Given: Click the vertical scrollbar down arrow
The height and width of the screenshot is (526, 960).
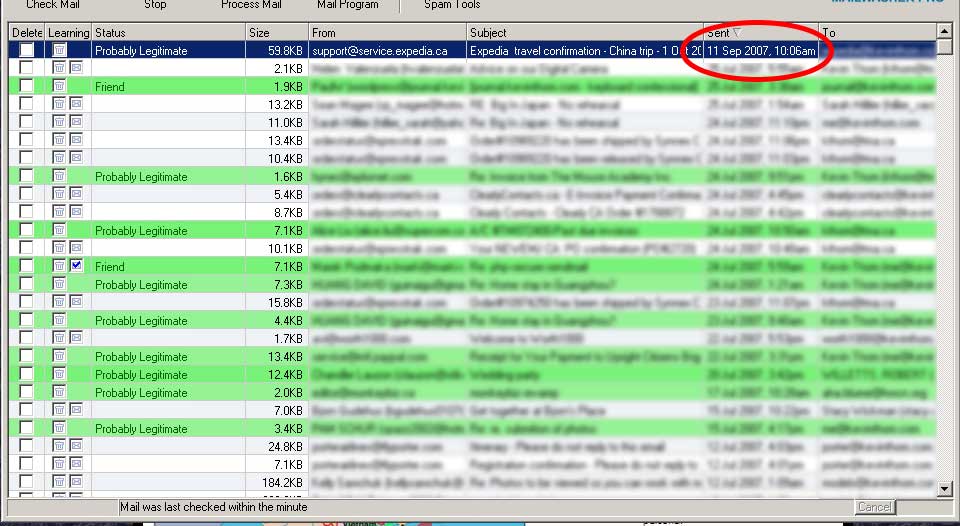Looking at the screenshot, I should [x=944, y=488].
